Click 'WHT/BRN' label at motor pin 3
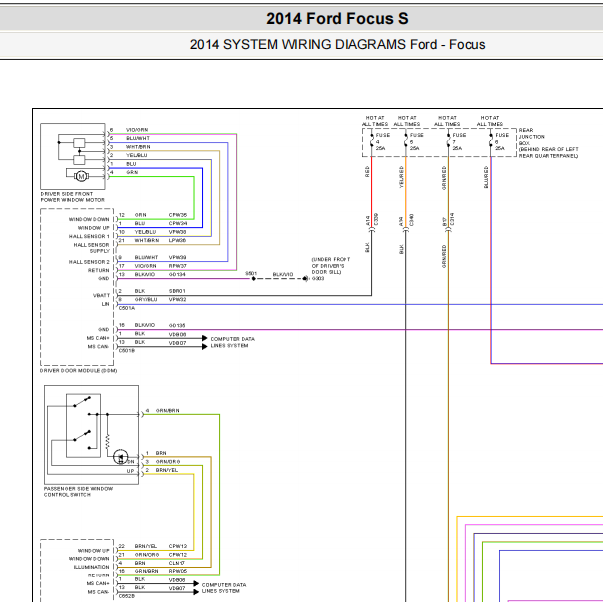Screen dimensions: 603x602 point(138,147)
